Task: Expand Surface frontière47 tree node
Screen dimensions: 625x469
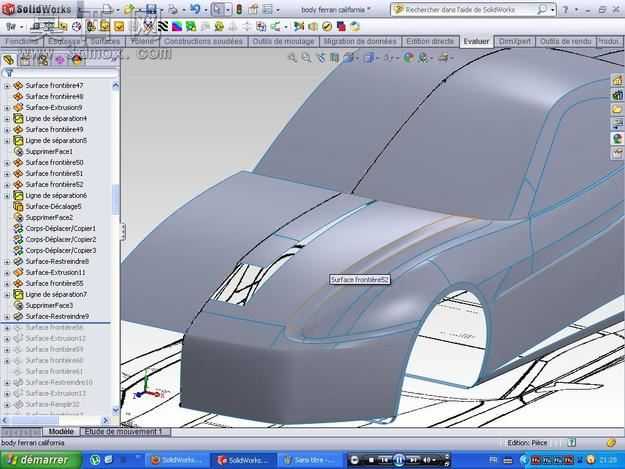Action: pos(7,86)
